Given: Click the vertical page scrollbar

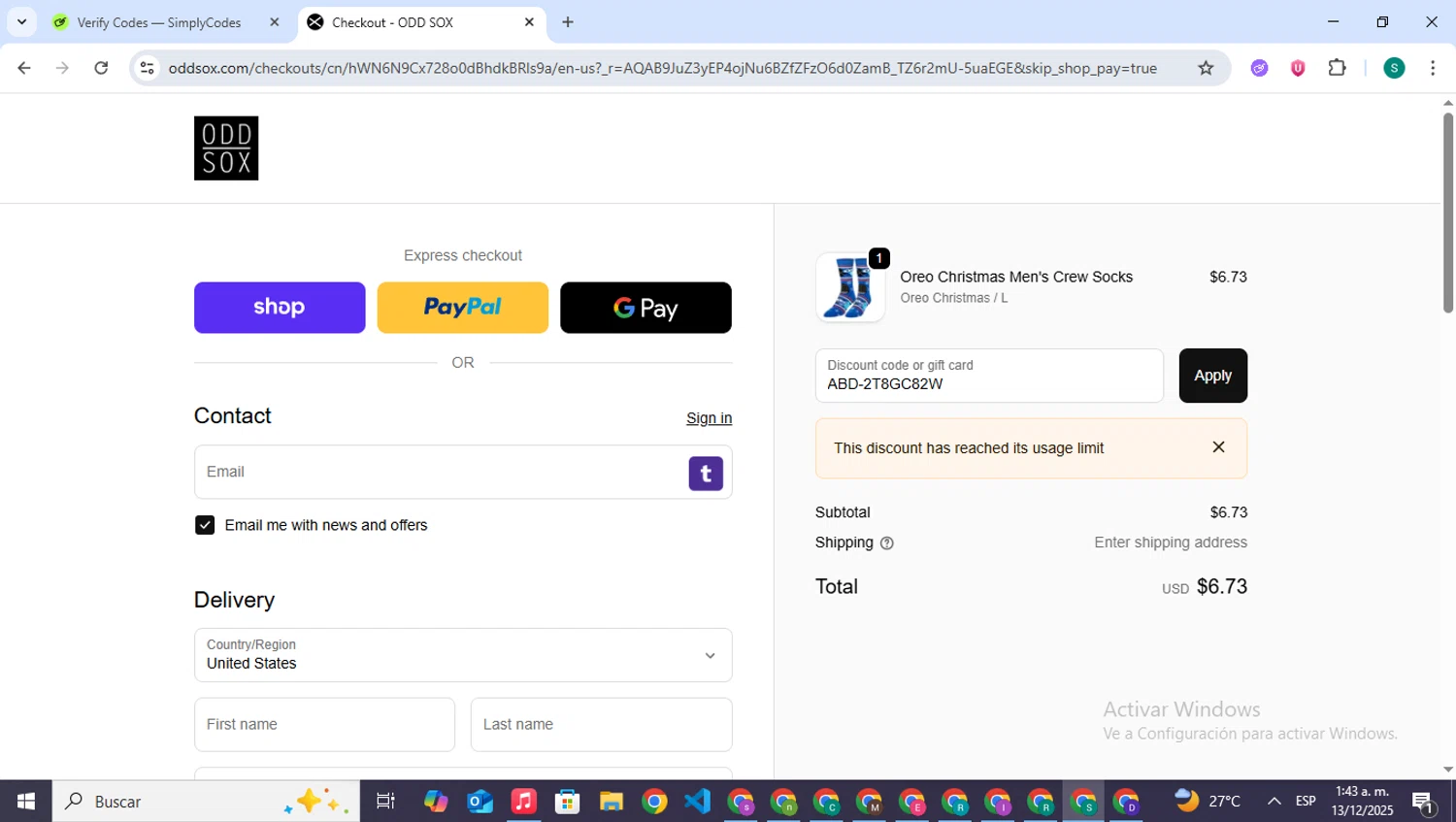Looking at the screenshot, I should coord(1447,214).
